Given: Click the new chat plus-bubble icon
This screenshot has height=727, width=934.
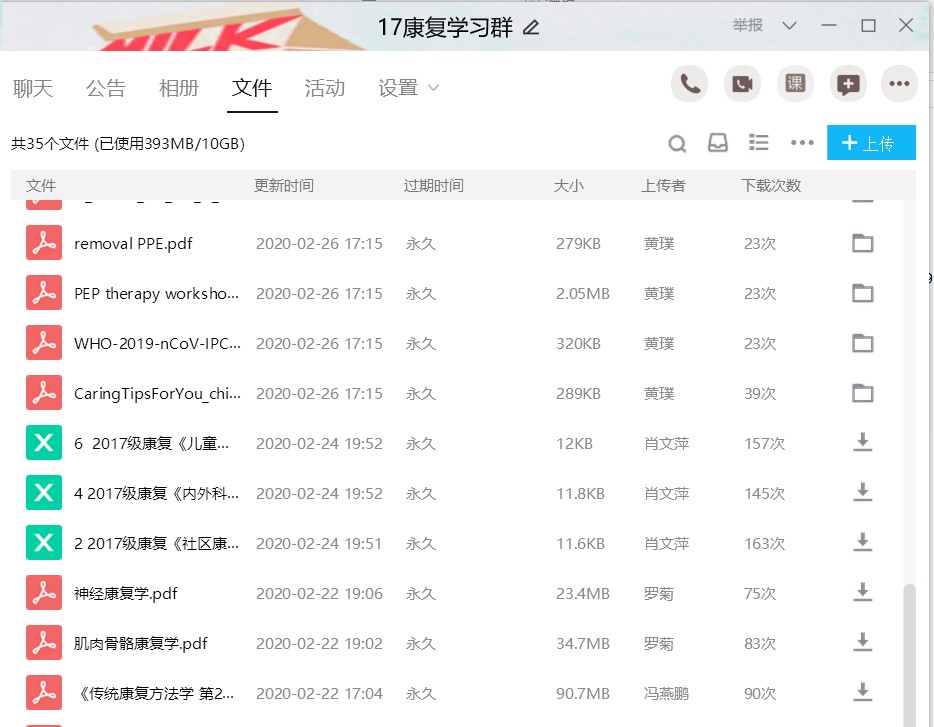Looking at the screenshot, I should coord(848,84).
